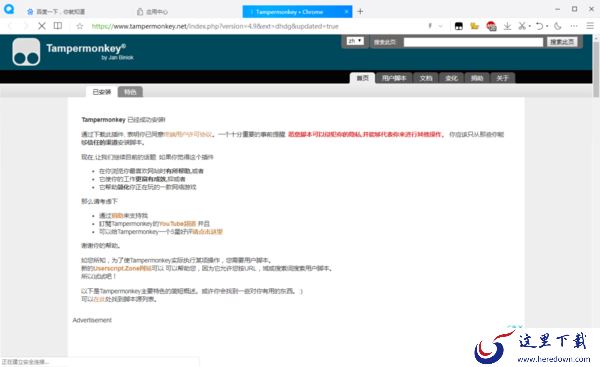600x367 pixels.
Task: Open the Userscript.Zone website link
Action: [x=122, y=269]
